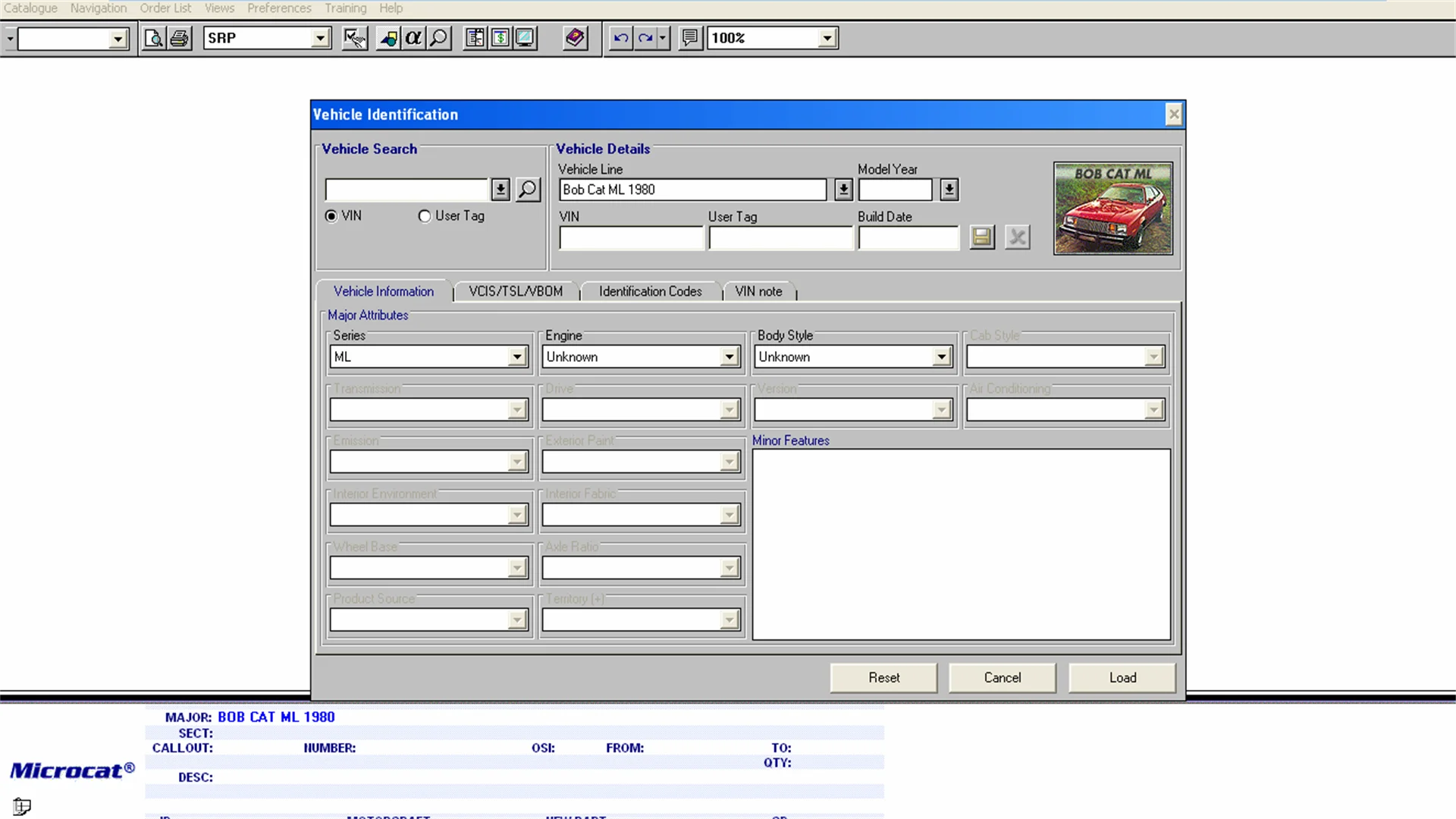Click the undo arrow icon
The height and width of the screenshot is (819, 1456).
point(620,38)
